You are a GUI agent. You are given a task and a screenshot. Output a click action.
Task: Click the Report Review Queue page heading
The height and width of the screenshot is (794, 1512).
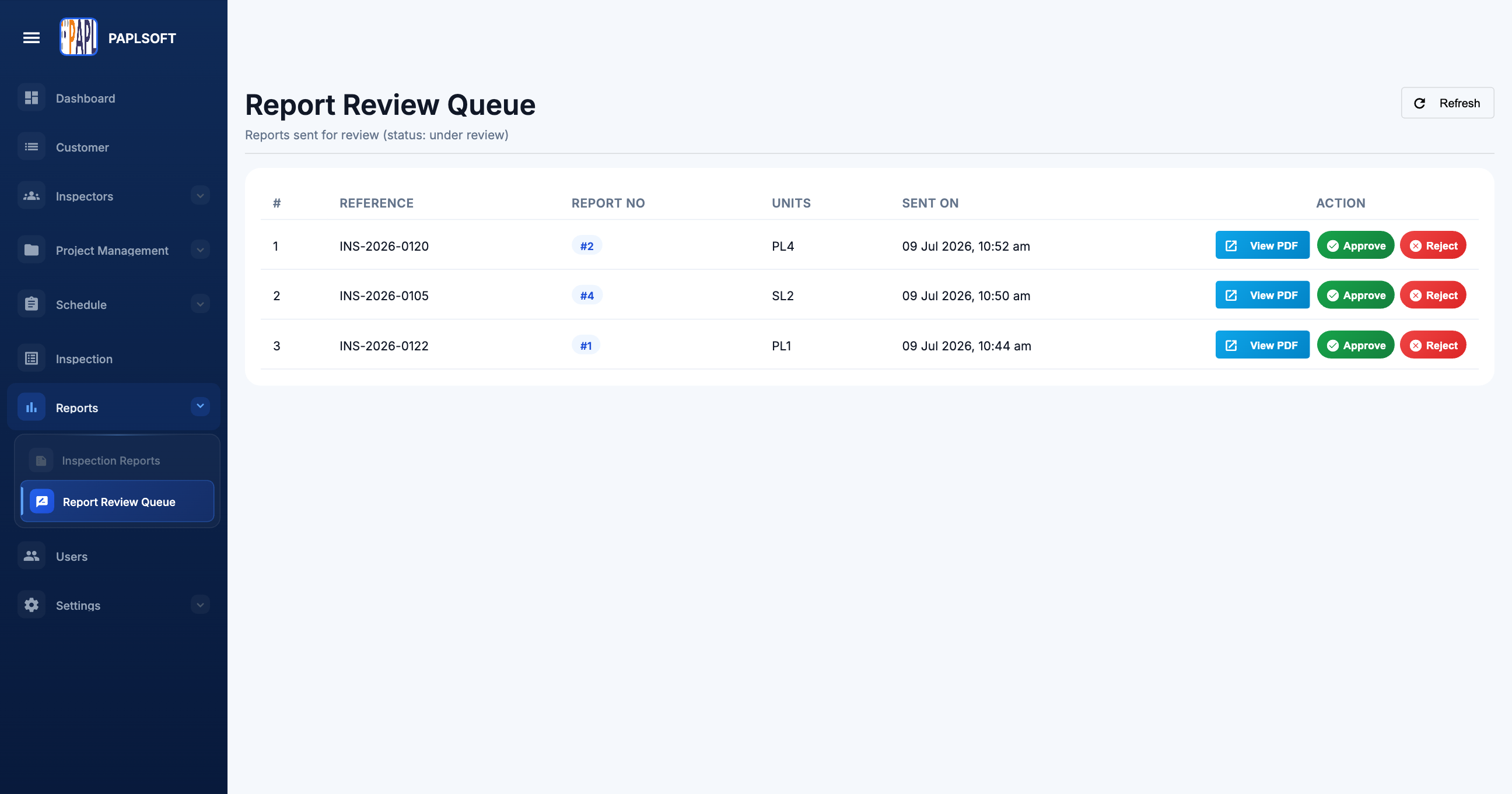pyautogui.click(x=390, y=105)
